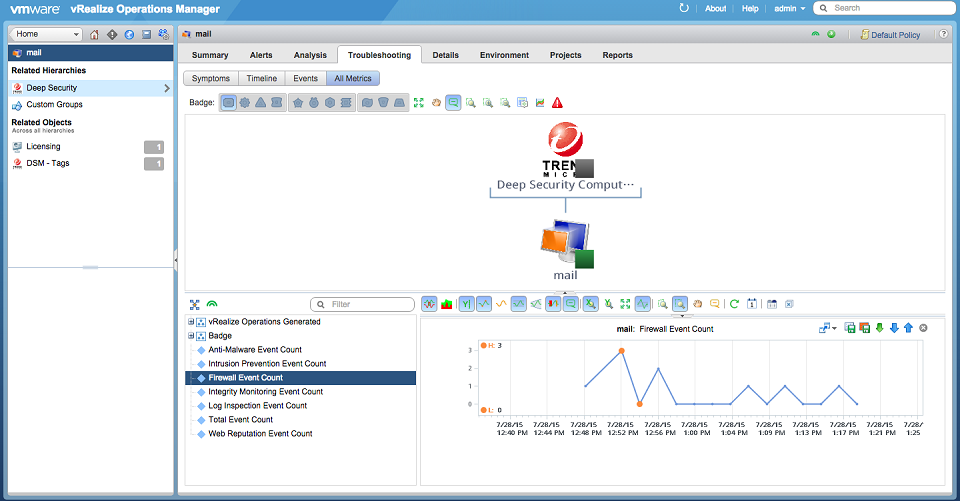This screenshot has width=960, height=501.
Task: Open the Environment tab
Action: tap(504, 55)
